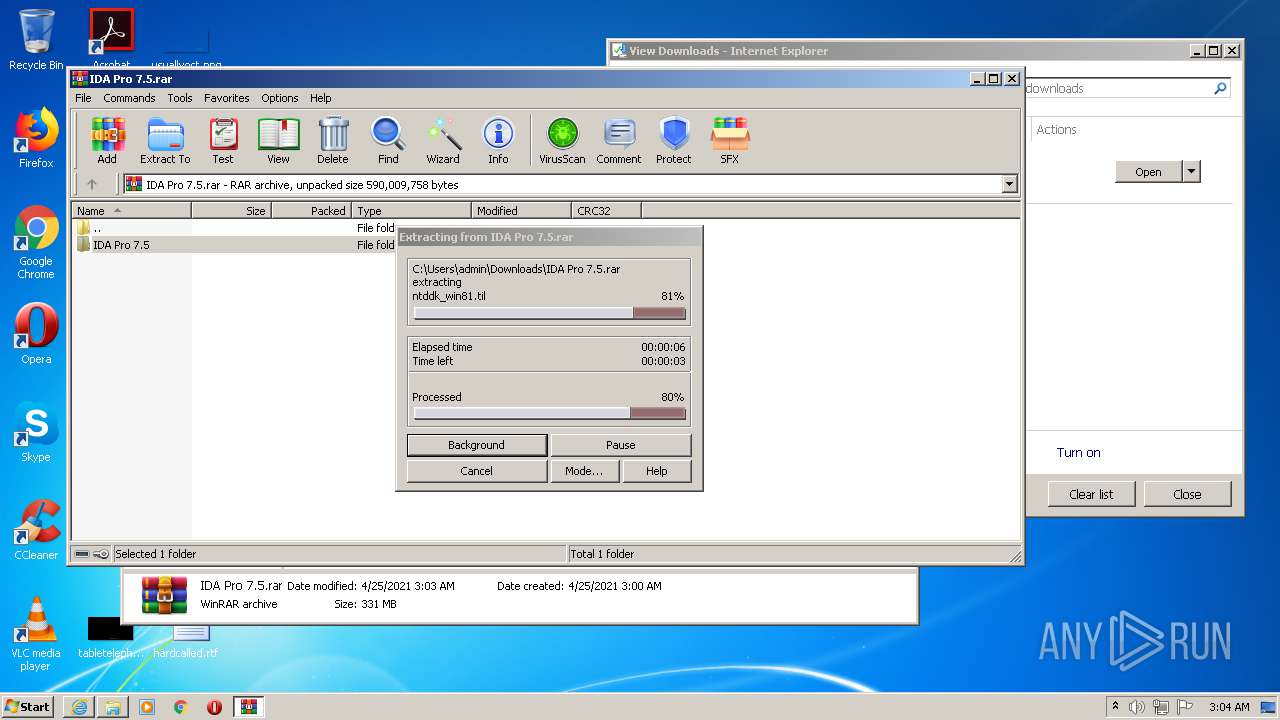Open hardcalled.rtf desktop file
This screenshot has height=720, width=1280.
pos(186,640)
